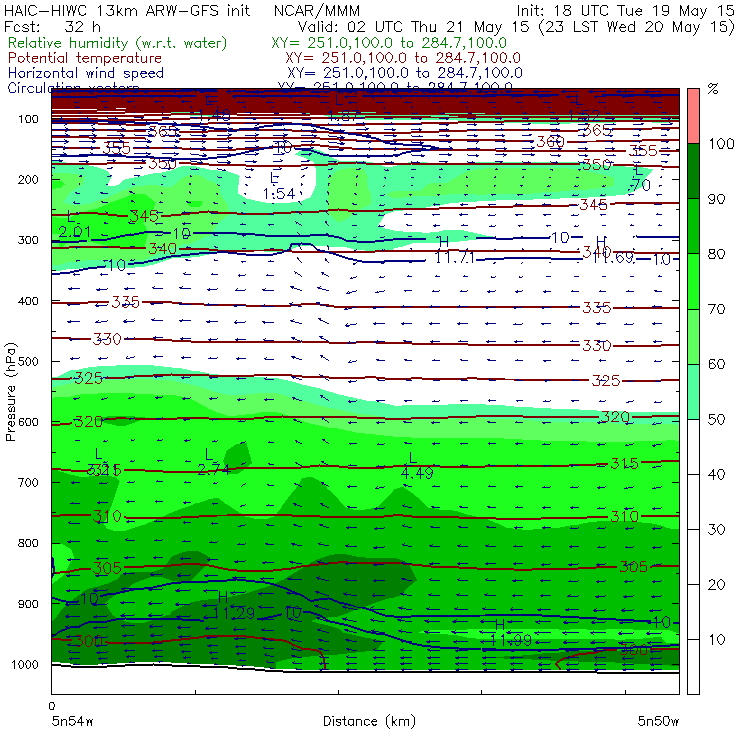Pick the light green 60–70% color bar segment

[x=693, y=336]
